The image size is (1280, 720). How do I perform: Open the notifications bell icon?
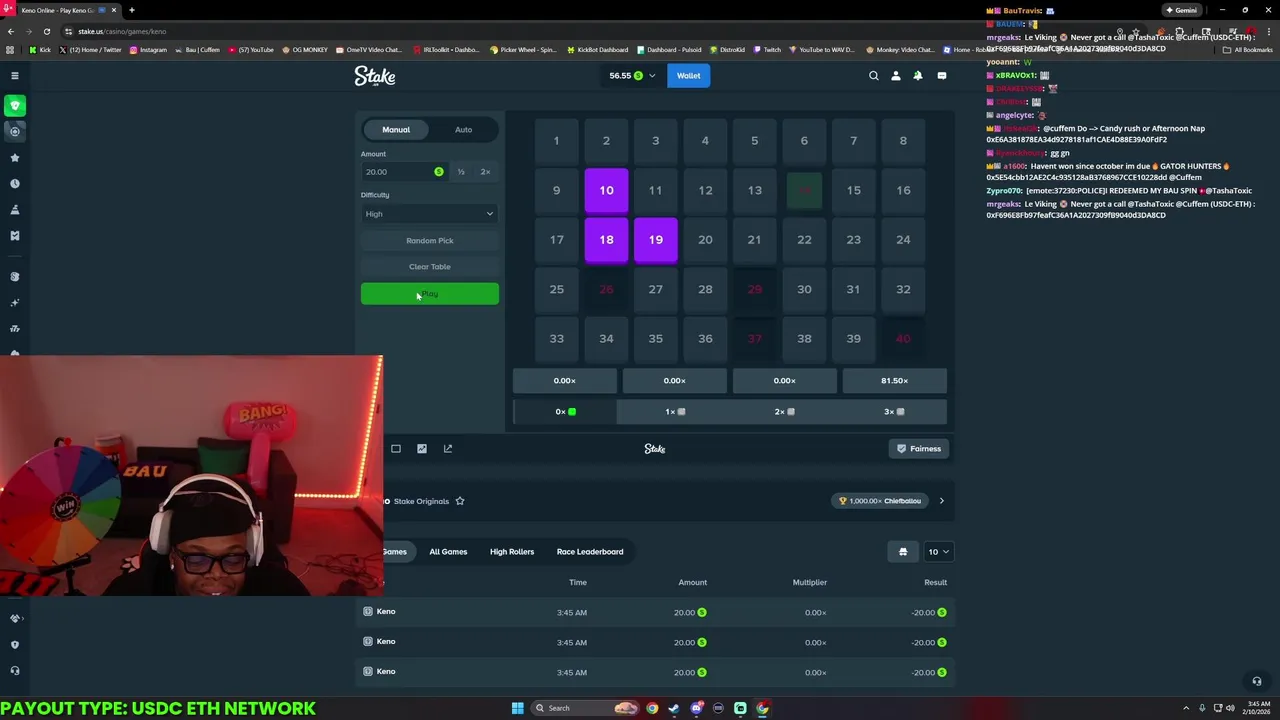(918, 76)
